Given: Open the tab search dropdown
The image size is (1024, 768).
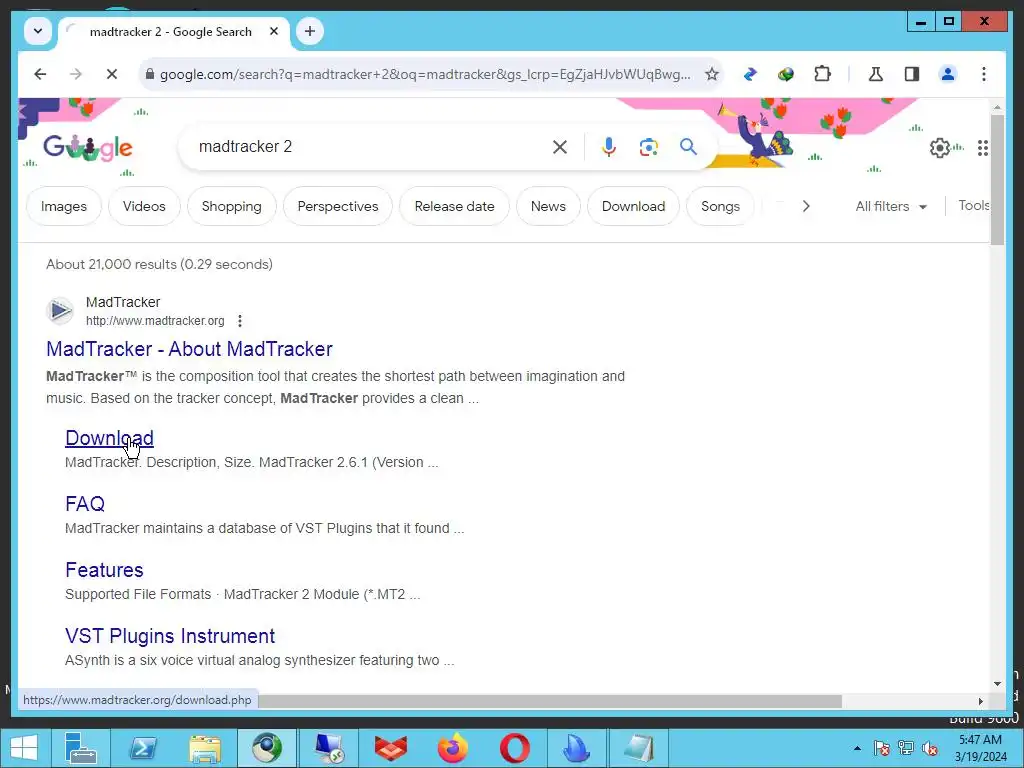Looking at the screenshot, I should click(x=38, y=31).
